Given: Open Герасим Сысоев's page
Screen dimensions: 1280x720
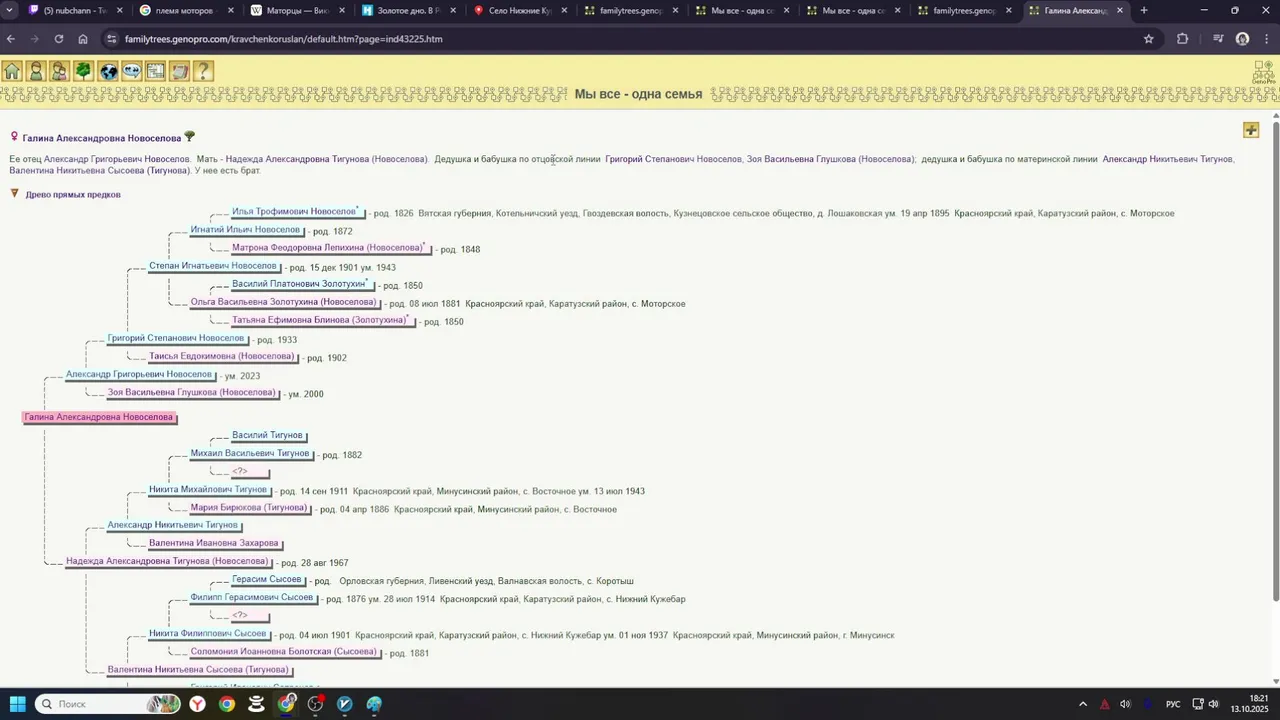Looking at the screenshot, I should click(x=266, y=580).
